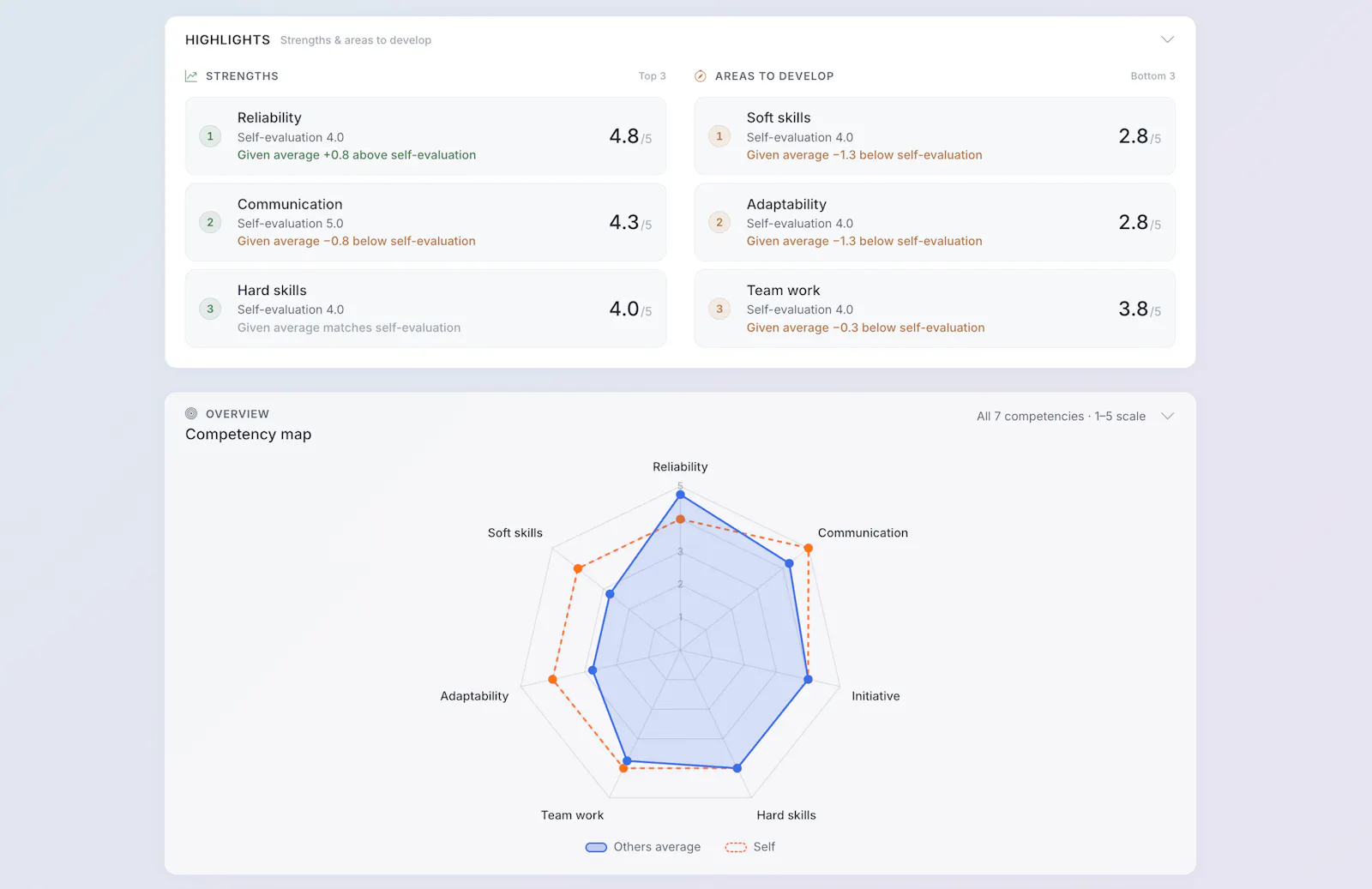Click the Overview target icon

point(191,413)
